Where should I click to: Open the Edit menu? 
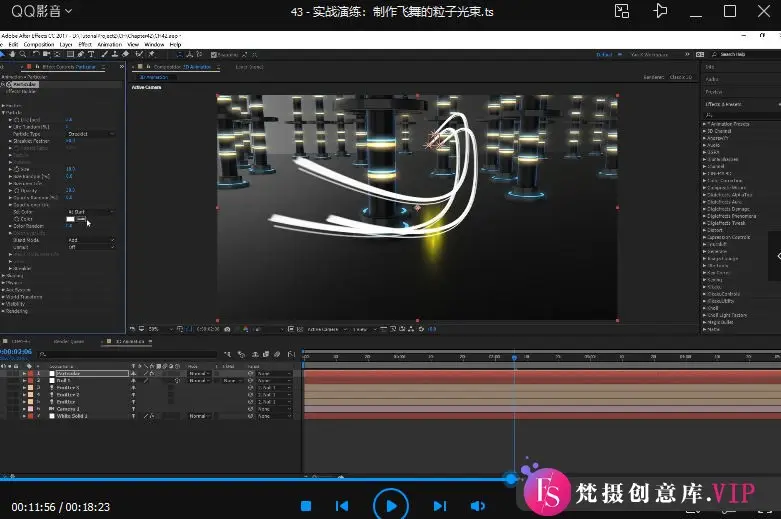tap(13, 44)
